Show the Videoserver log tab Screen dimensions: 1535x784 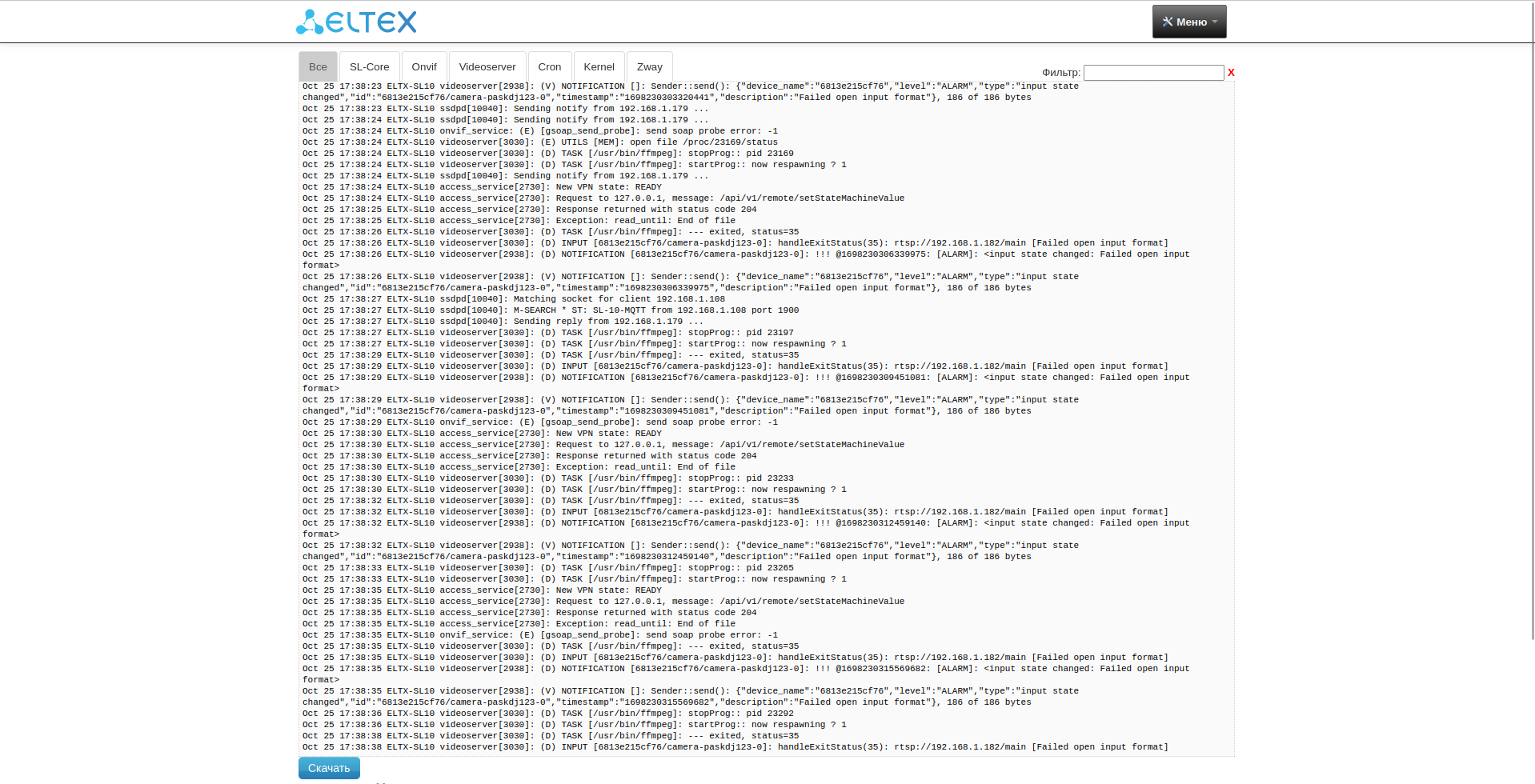click(x=487, y=67)
